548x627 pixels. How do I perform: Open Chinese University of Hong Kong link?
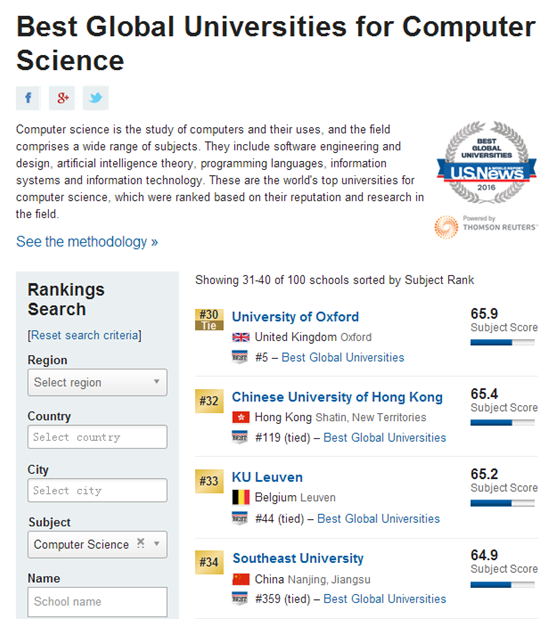point(337,397)
